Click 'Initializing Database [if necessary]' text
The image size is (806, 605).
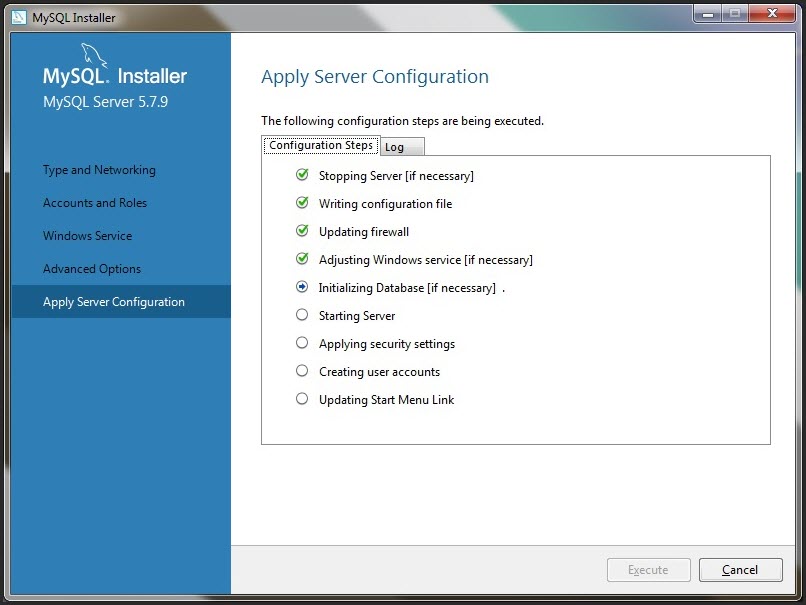tap(407, 288)
